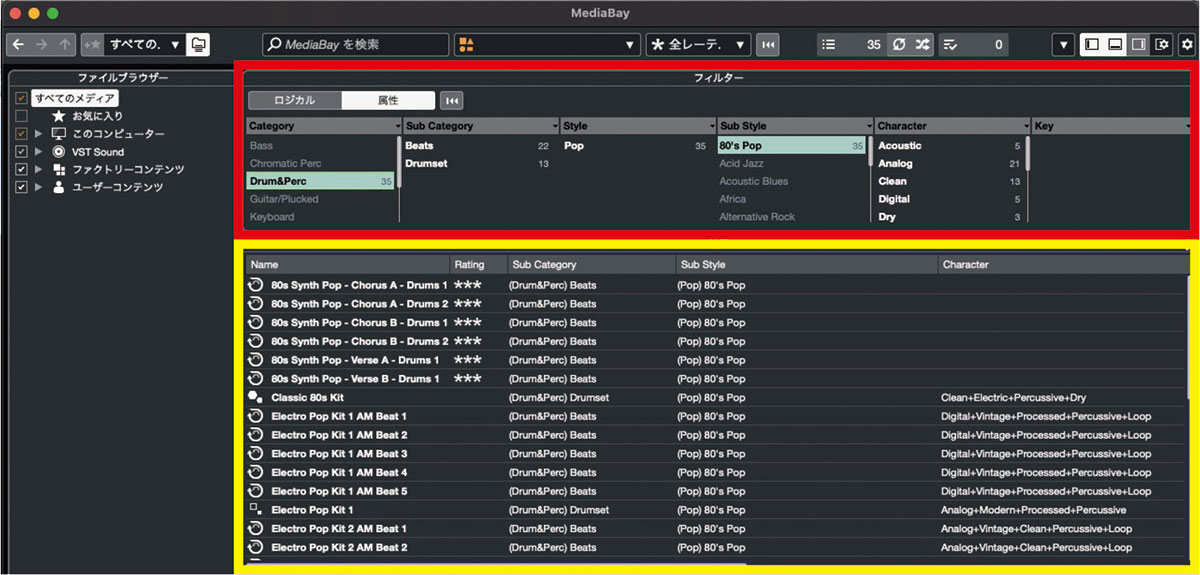Image resolution: width=1200 pixels, height=575 pixels.
Task: Uncheck the ユーザーコンテンツ checkbox
Action: [x=21, y=188]
